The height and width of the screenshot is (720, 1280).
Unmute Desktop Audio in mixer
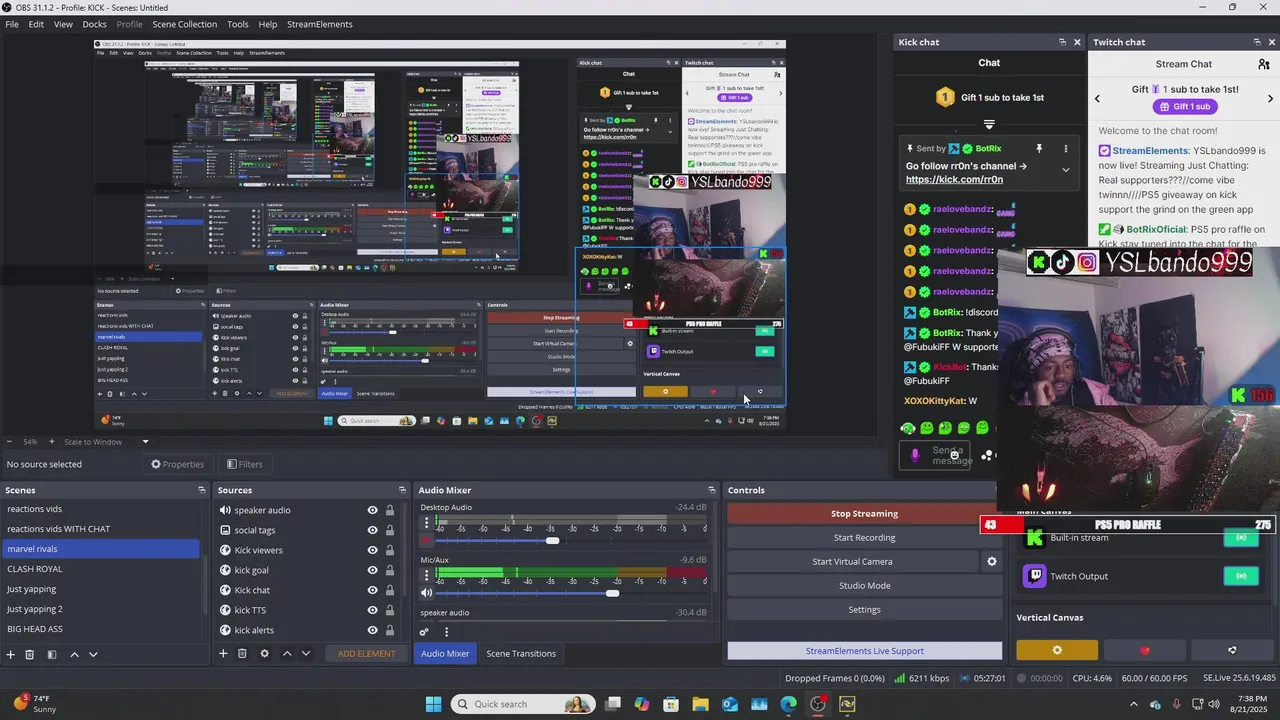pos(427,541)
